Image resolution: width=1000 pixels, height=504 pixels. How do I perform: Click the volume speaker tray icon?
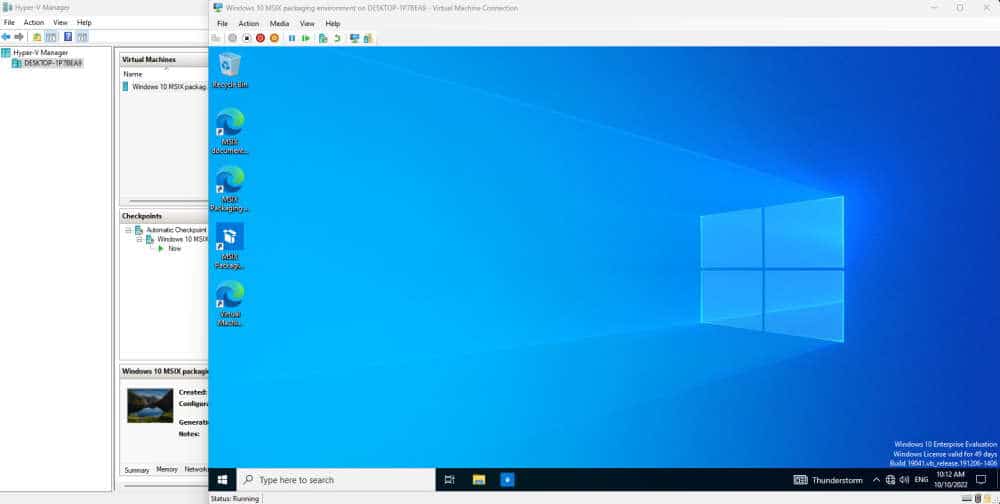tap(904, 480)
